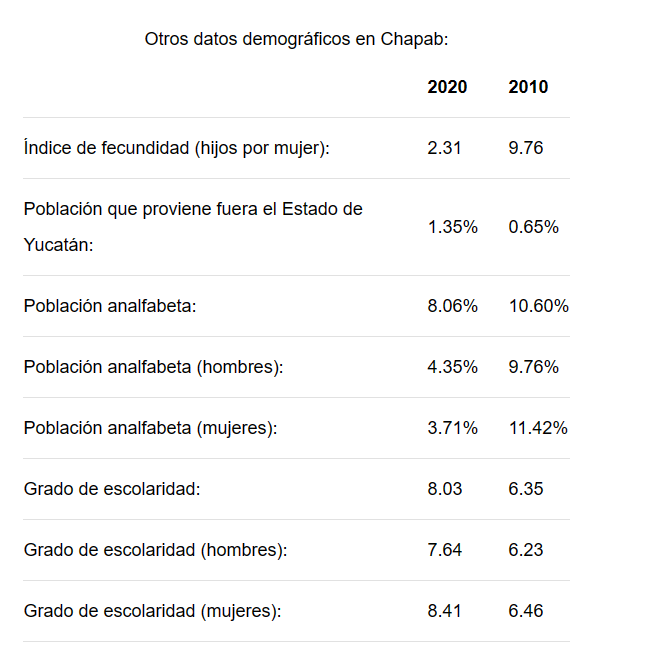Click the 2020 fertility index value 2.31
The width and height of the screenshot is (672, 650).
tap(444, 148)
